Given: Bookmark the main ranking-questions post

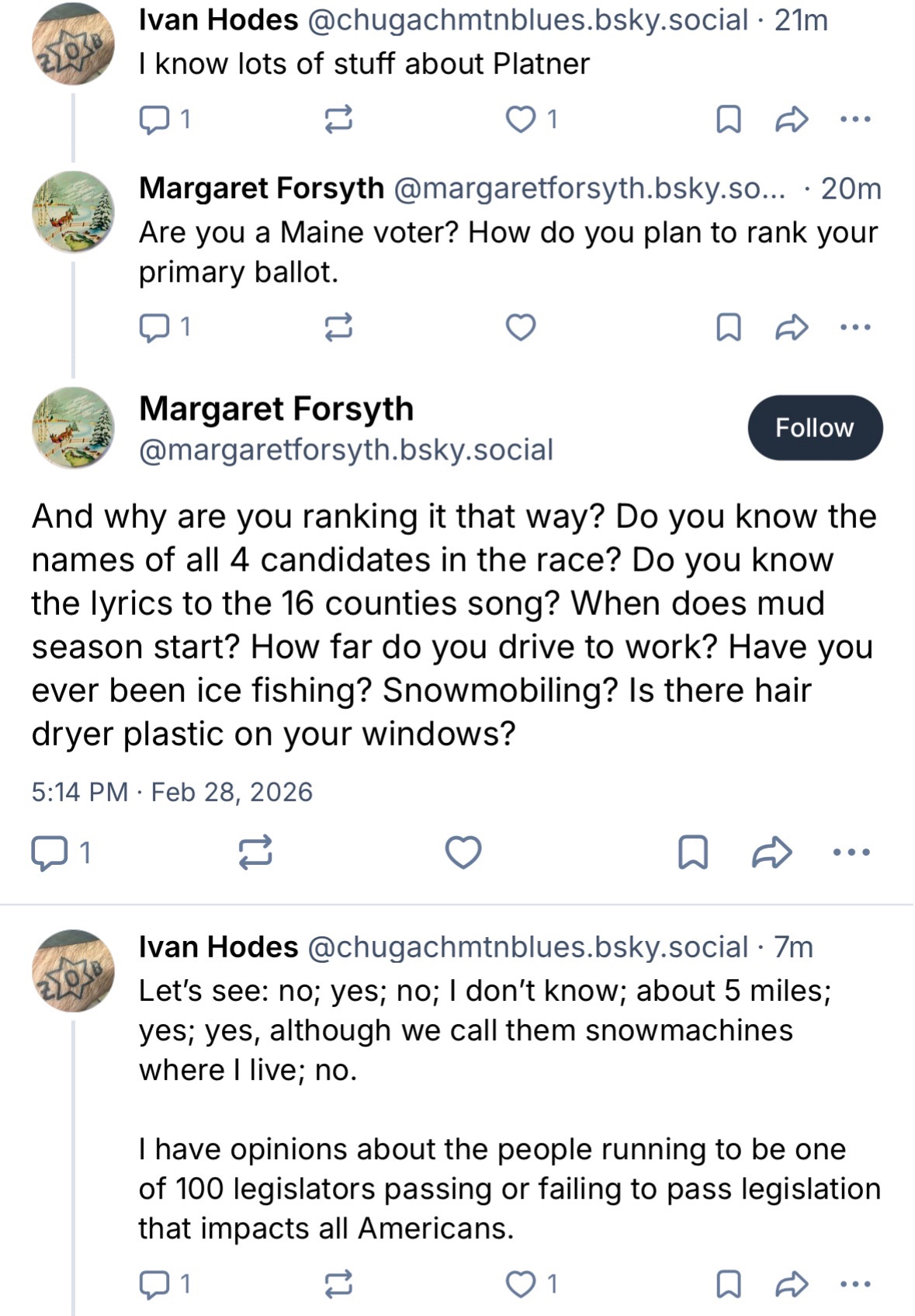Looking at the screenshot, I should point(692,852).
